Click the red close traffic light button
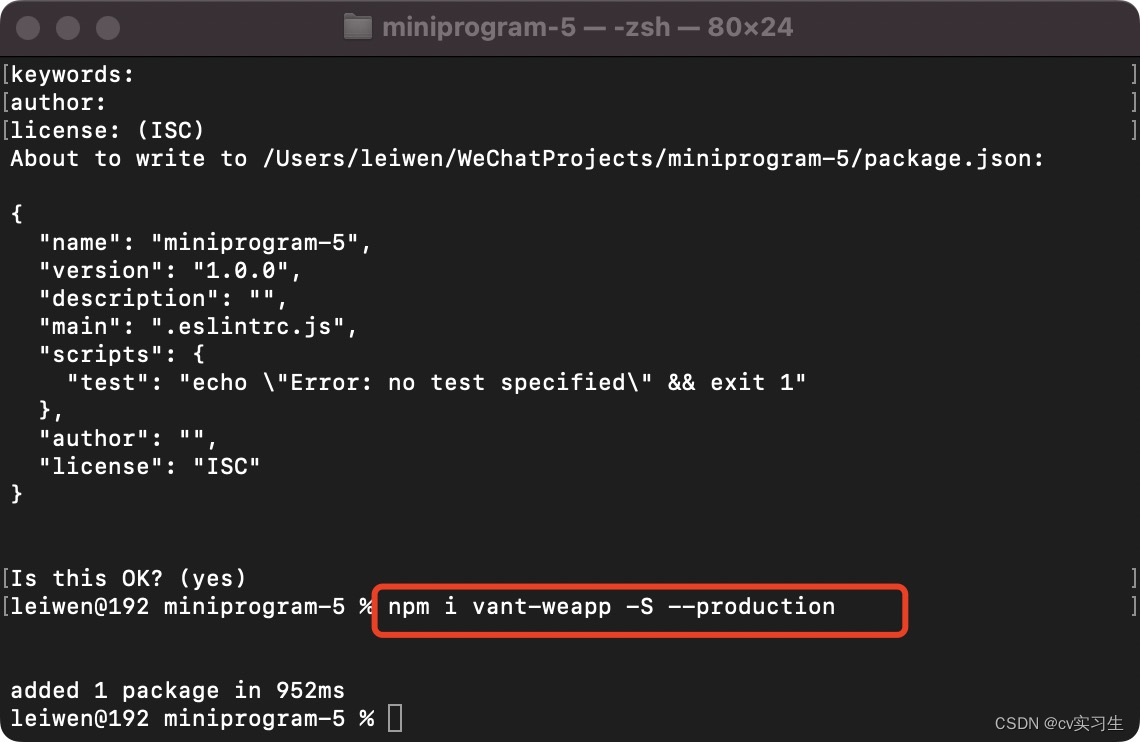 28,27
